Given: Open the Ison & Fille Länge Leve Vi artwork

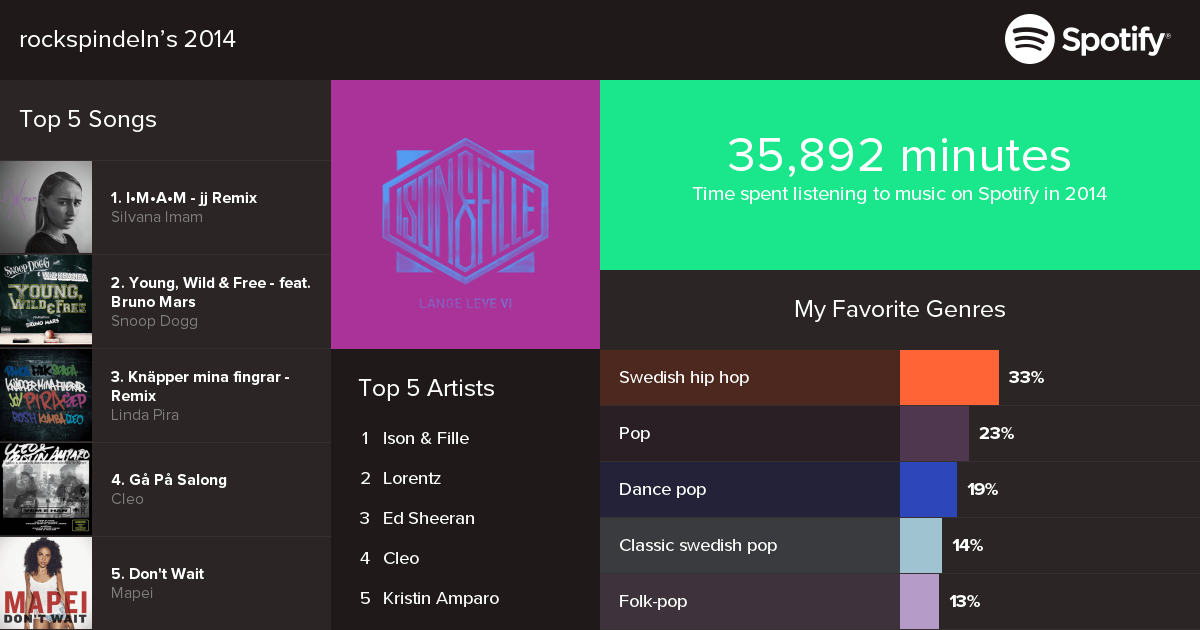Looking at the screenshot, I should [x=465, y=214].
